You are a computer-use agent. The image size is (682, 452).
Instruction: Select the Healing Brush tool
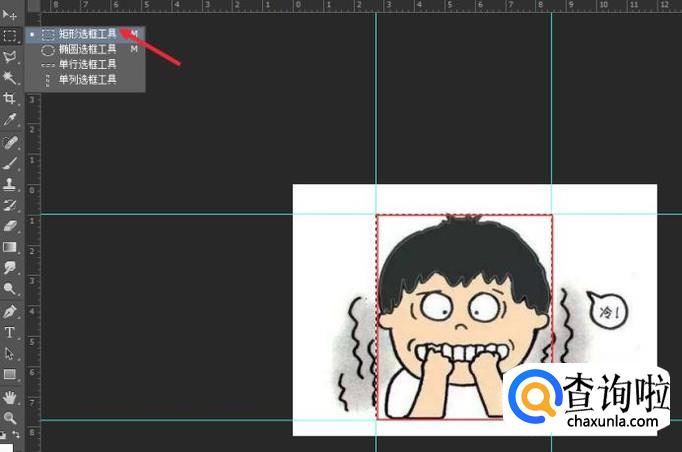click(x=10, y=142)
